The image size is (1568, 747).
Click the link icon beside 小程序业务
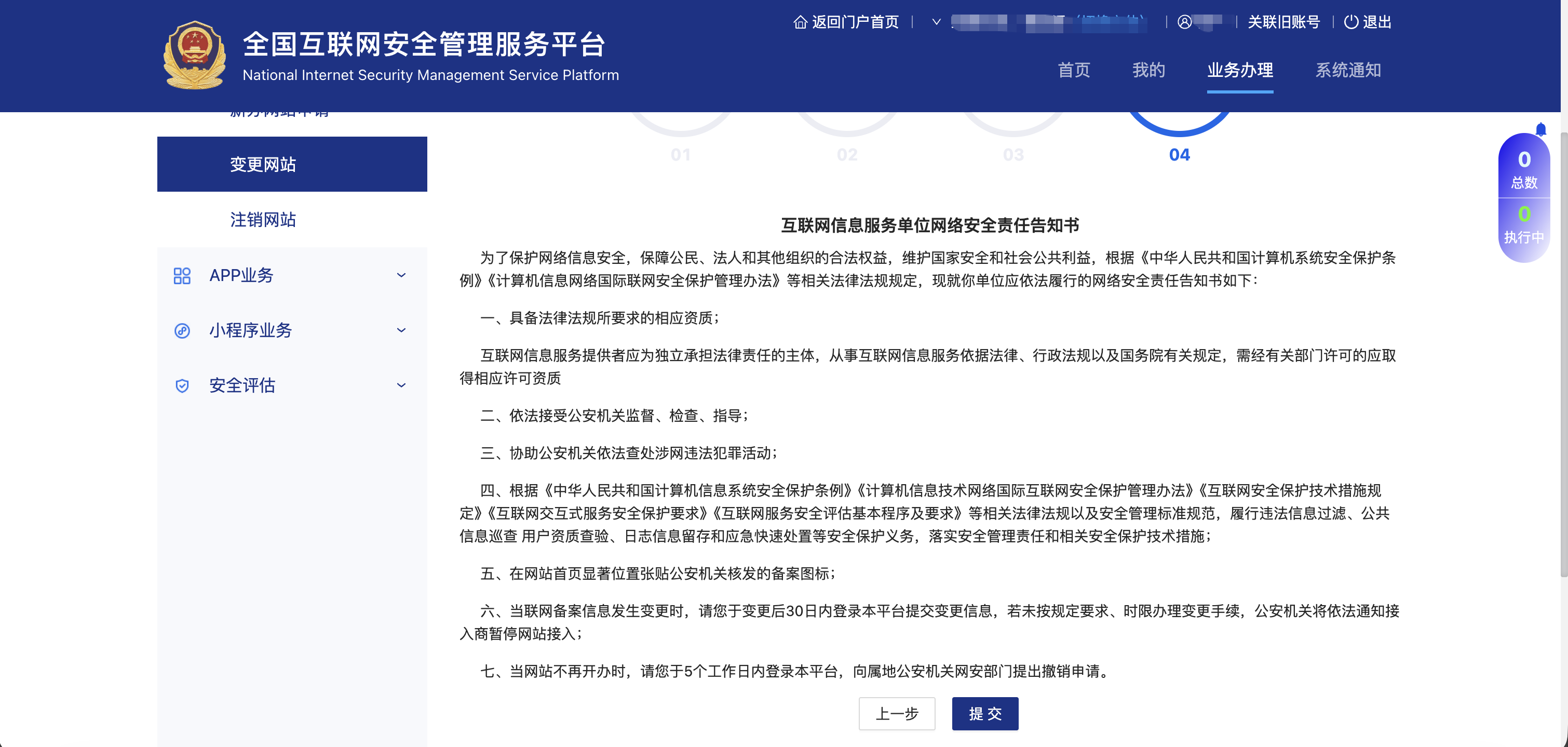pos(182,330)
